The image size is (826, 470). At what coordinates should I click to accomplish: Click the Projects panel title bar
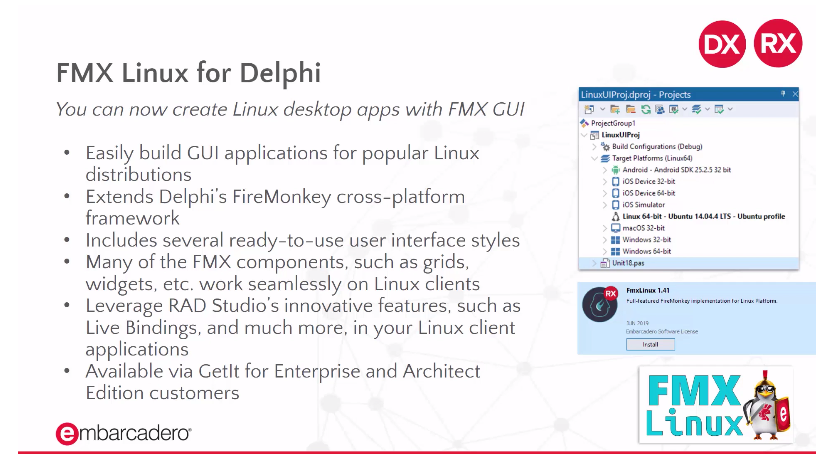coord(689,94)
